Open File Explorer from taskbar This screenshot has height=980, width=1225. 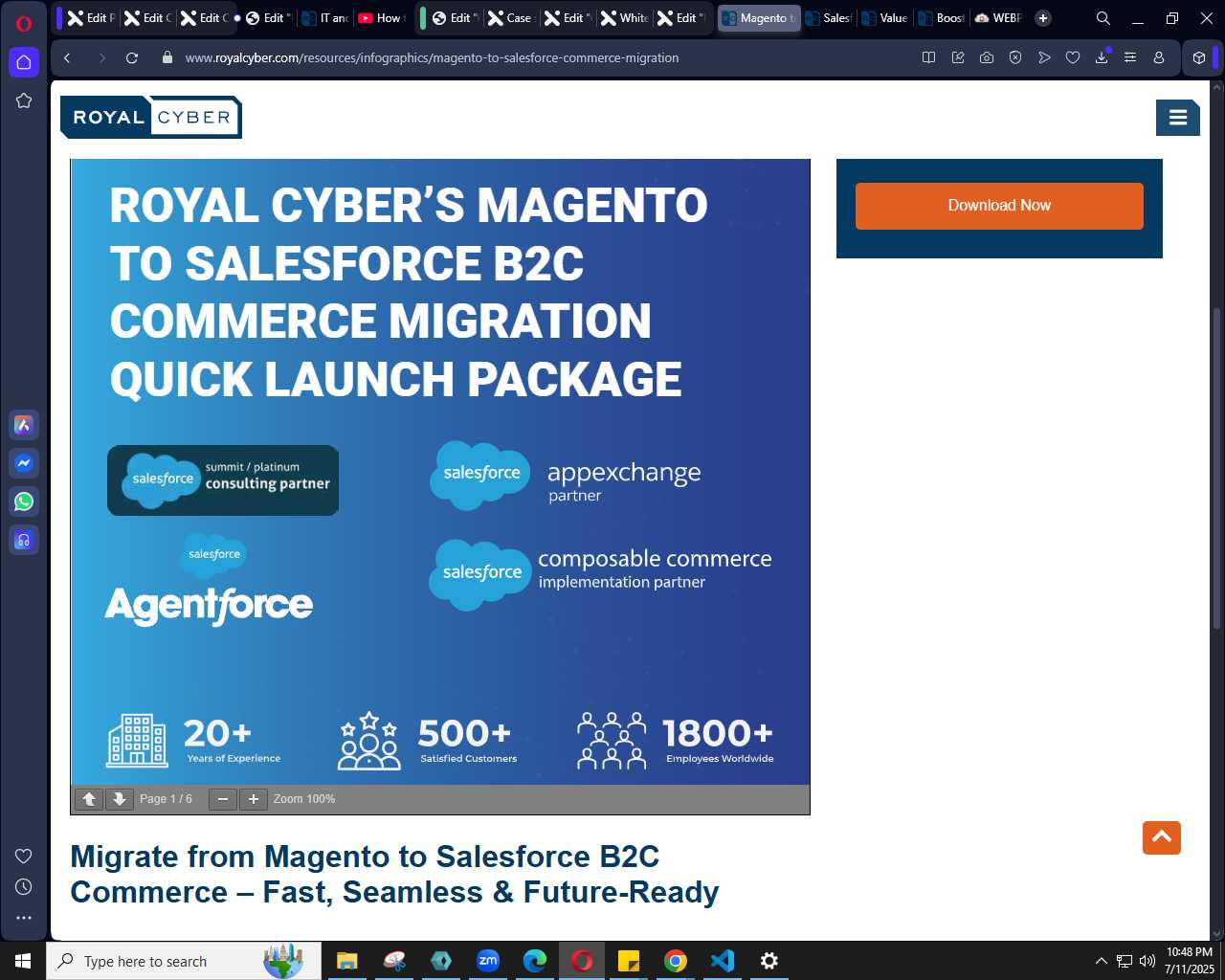347,961
